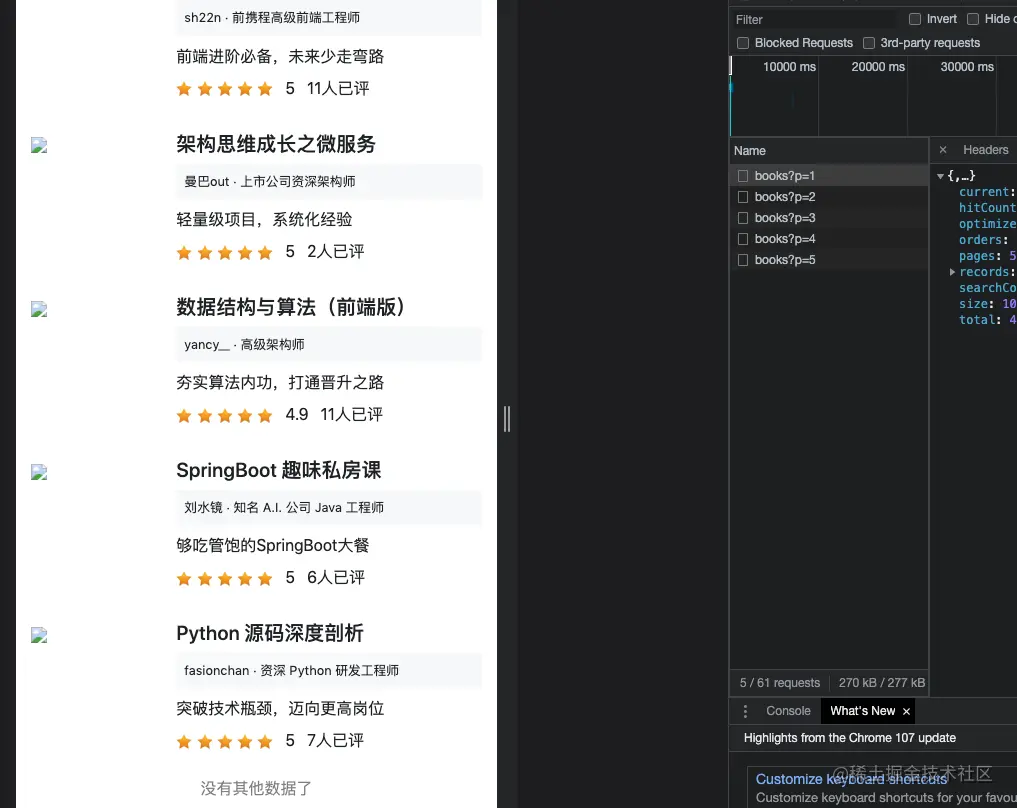
Task: Click the 270 kB / 277 kB status
Action: (881, 683)
